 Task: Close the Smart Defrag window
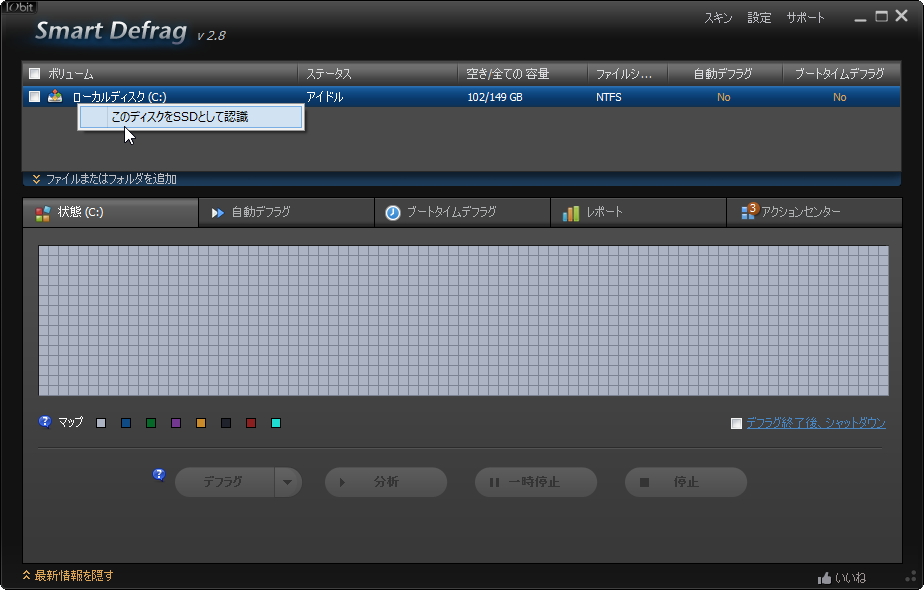(x=902, y=16)
